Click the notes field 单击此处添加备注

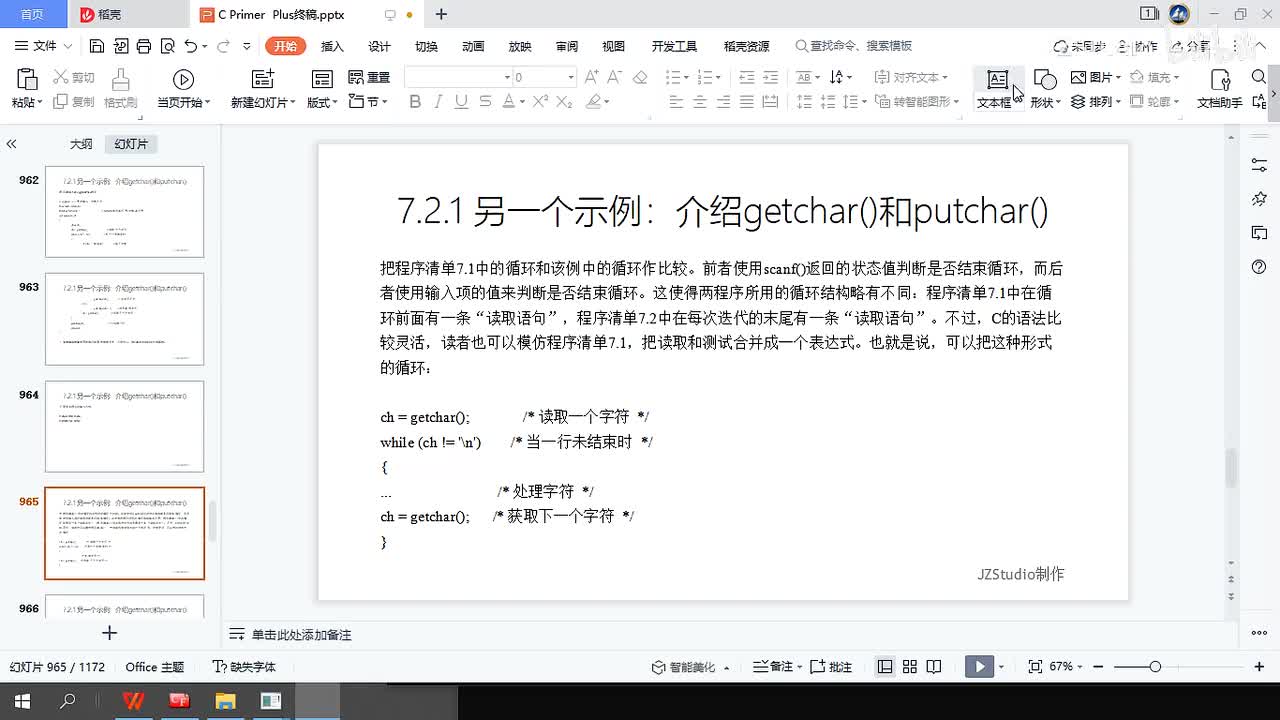click(301, 635)
